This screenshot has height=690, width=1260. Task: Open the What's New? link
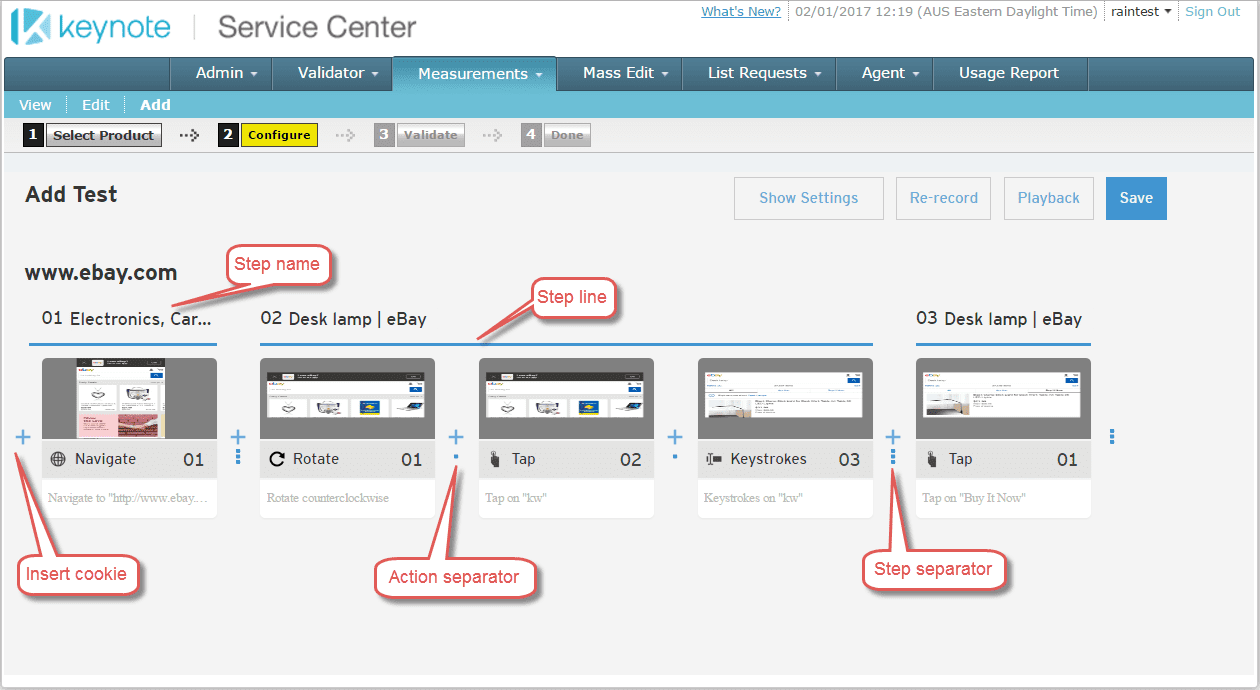pyautogui.click(x=741, y=12)
